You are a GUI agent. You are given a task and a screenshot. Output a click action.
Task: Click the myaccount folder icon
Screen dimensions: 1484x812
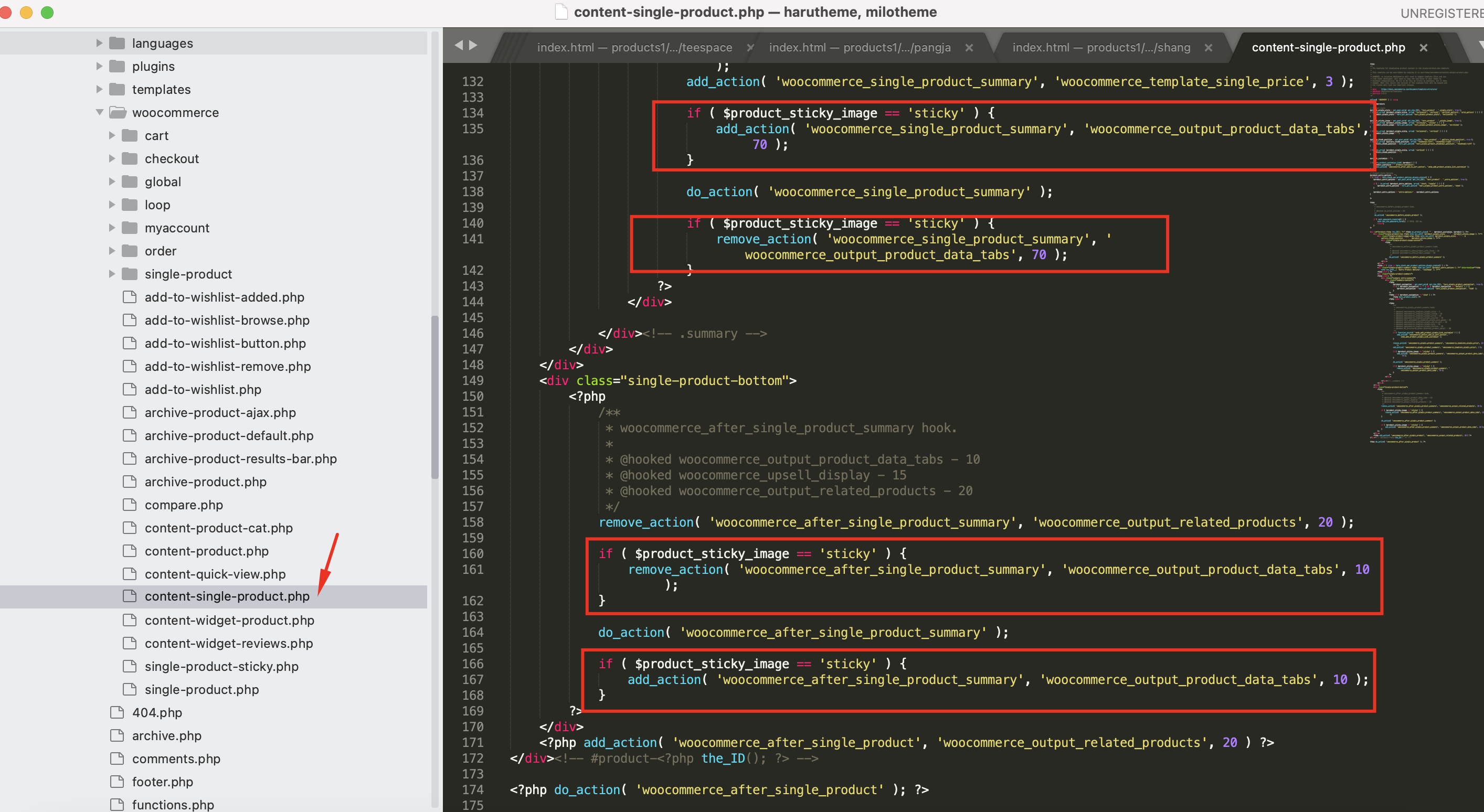point(130,228)
